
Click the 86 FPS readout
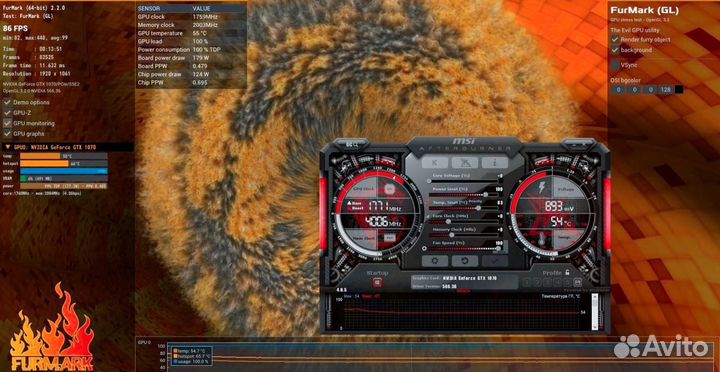point(16,28)
